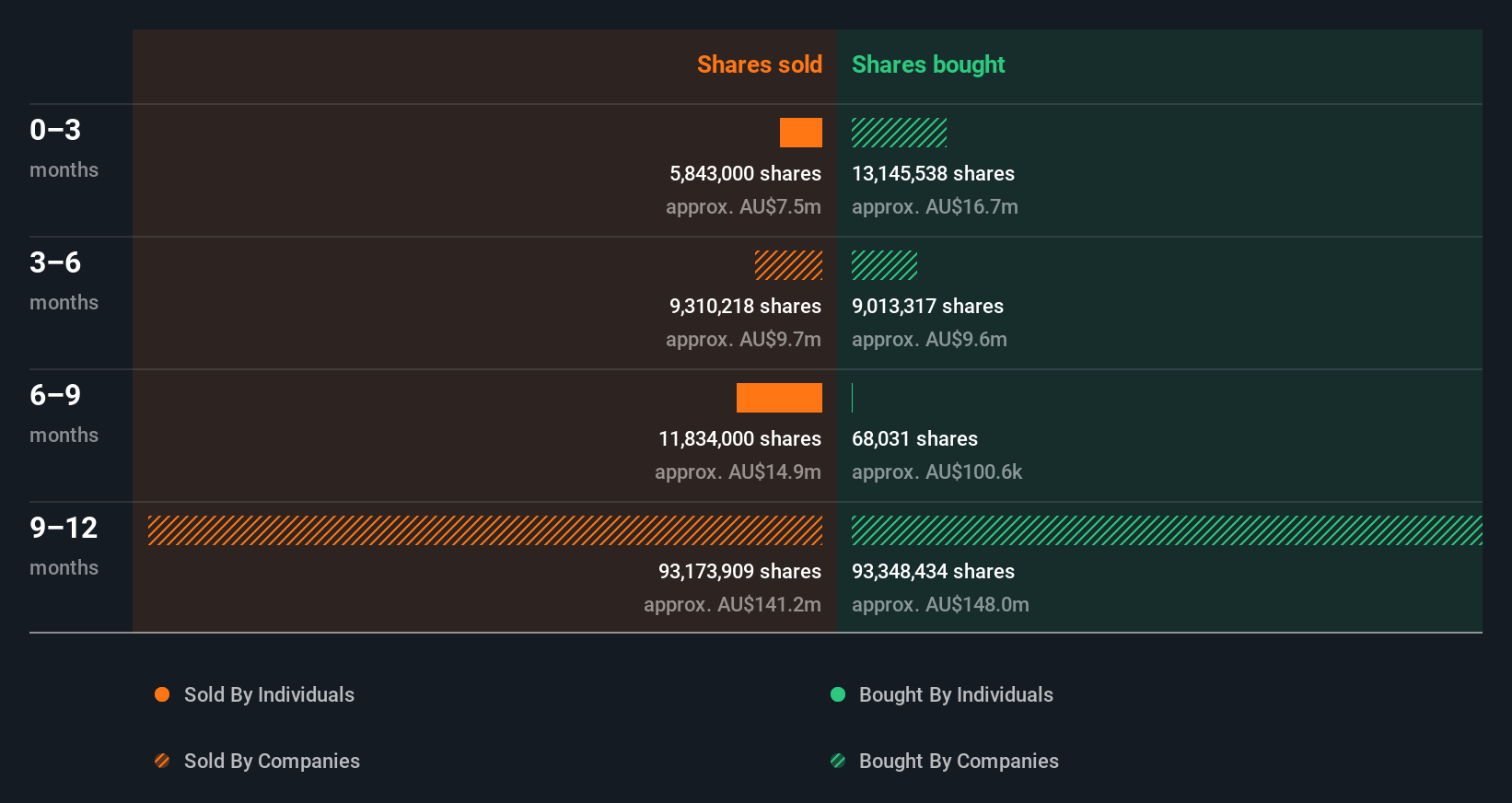
Task: Click the striped Sold By Companies legend icon
Action: click(x=162, y=761)
